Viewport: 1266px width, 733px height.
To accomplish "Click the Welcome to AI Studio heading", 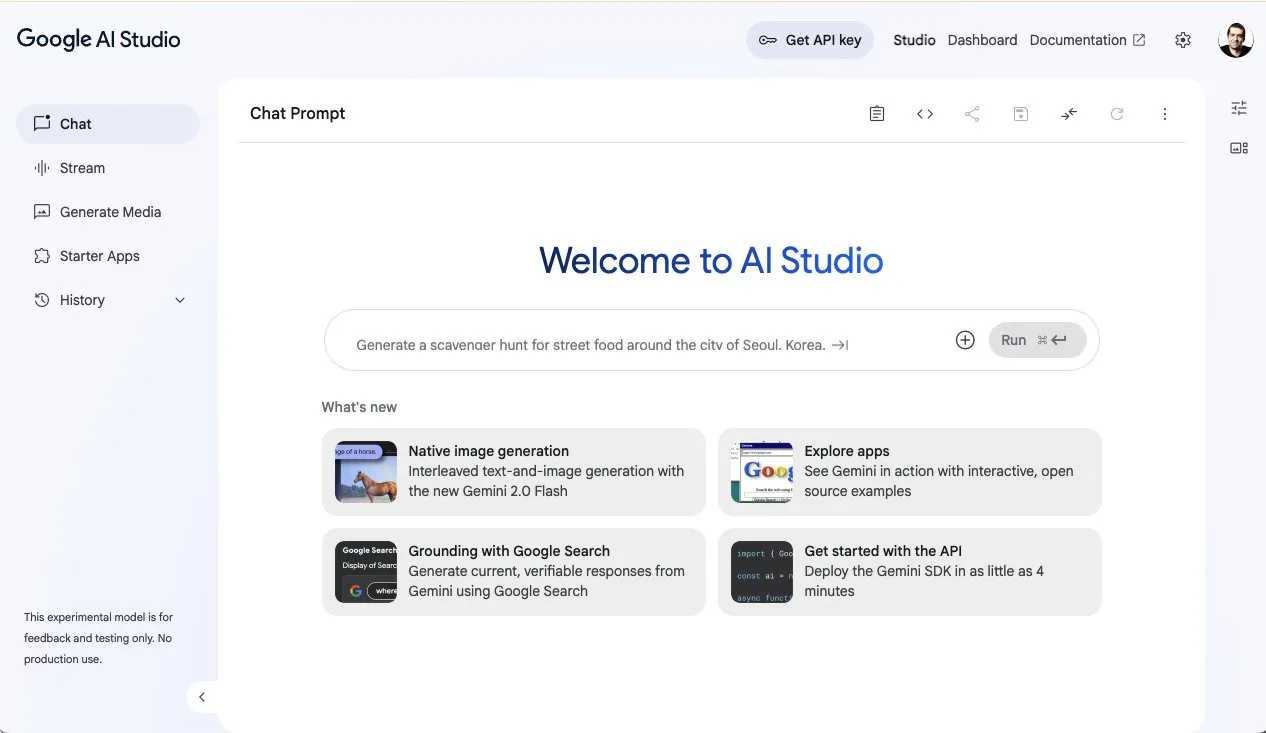I will pos(711,260).
